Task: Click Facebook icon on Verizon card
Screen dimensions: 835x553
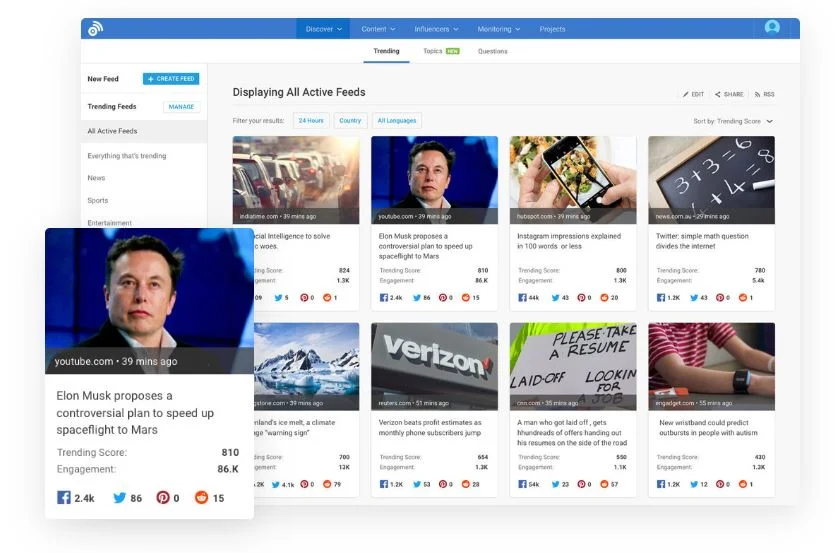Action: [383, 484]
